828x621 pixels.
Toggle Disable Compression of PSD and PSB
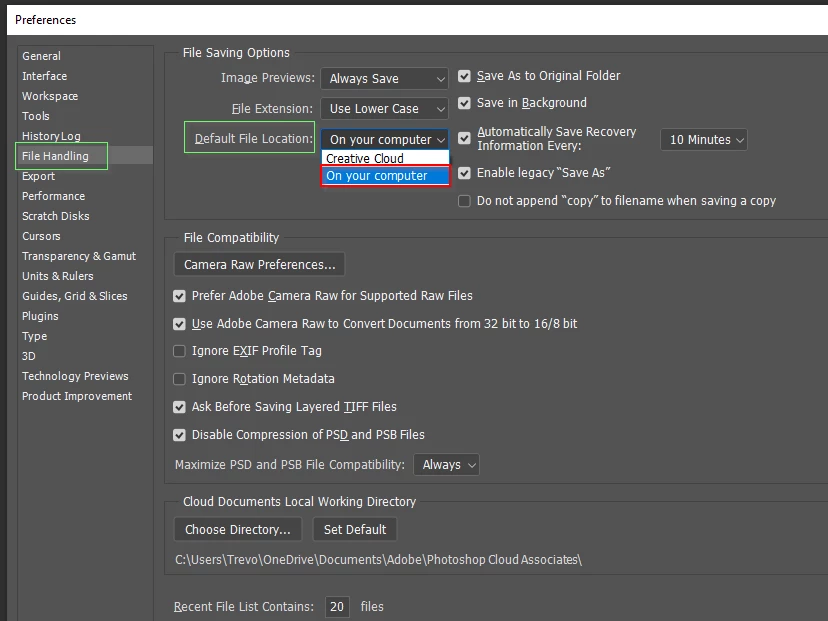point(180,435)
